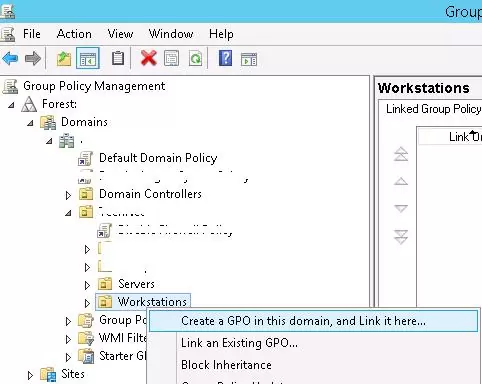Choose Link an Existing GPO
The image size is (482, 384).
coord(239,343)
